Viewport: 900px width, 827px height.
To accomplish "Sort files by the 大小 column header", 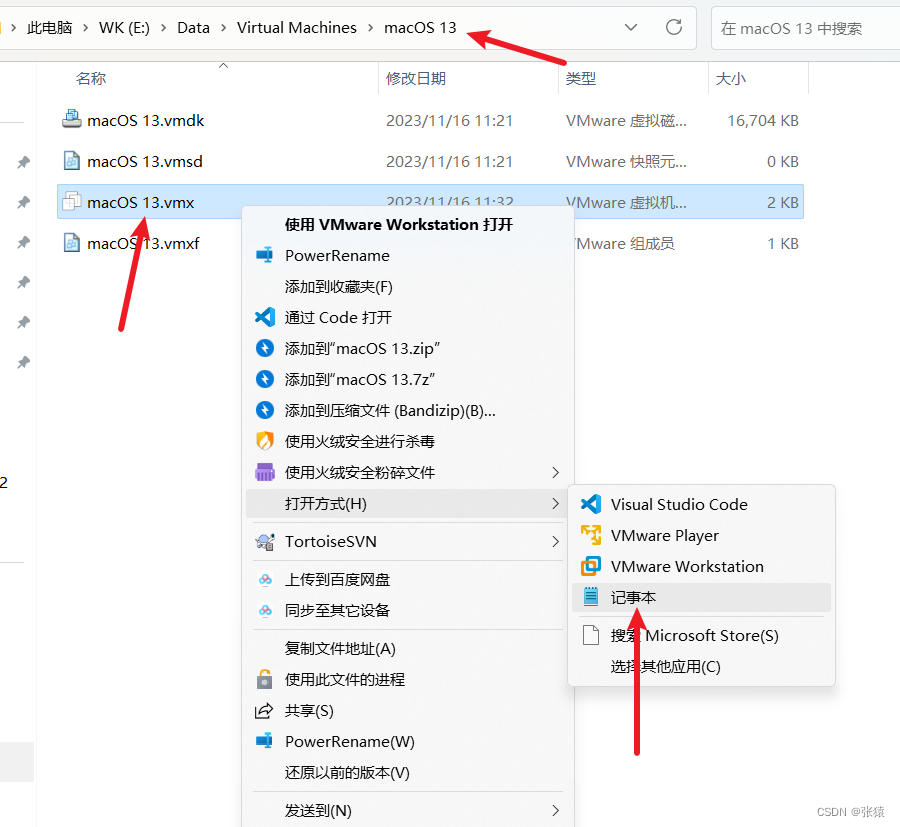I will tap(731, 79).
